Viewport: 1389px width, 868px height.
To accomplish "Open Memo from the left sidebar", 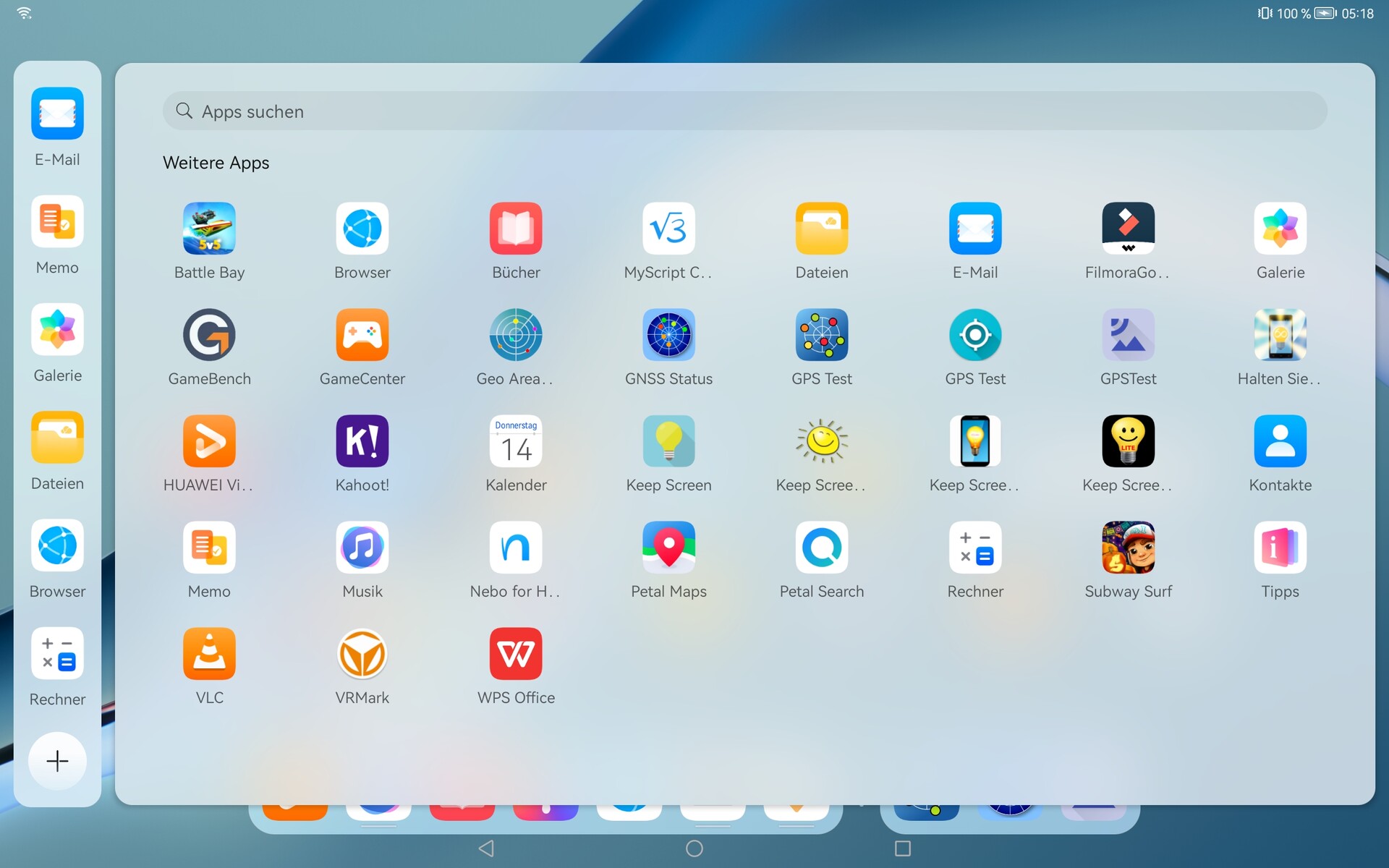I will [x=57, y=222].
